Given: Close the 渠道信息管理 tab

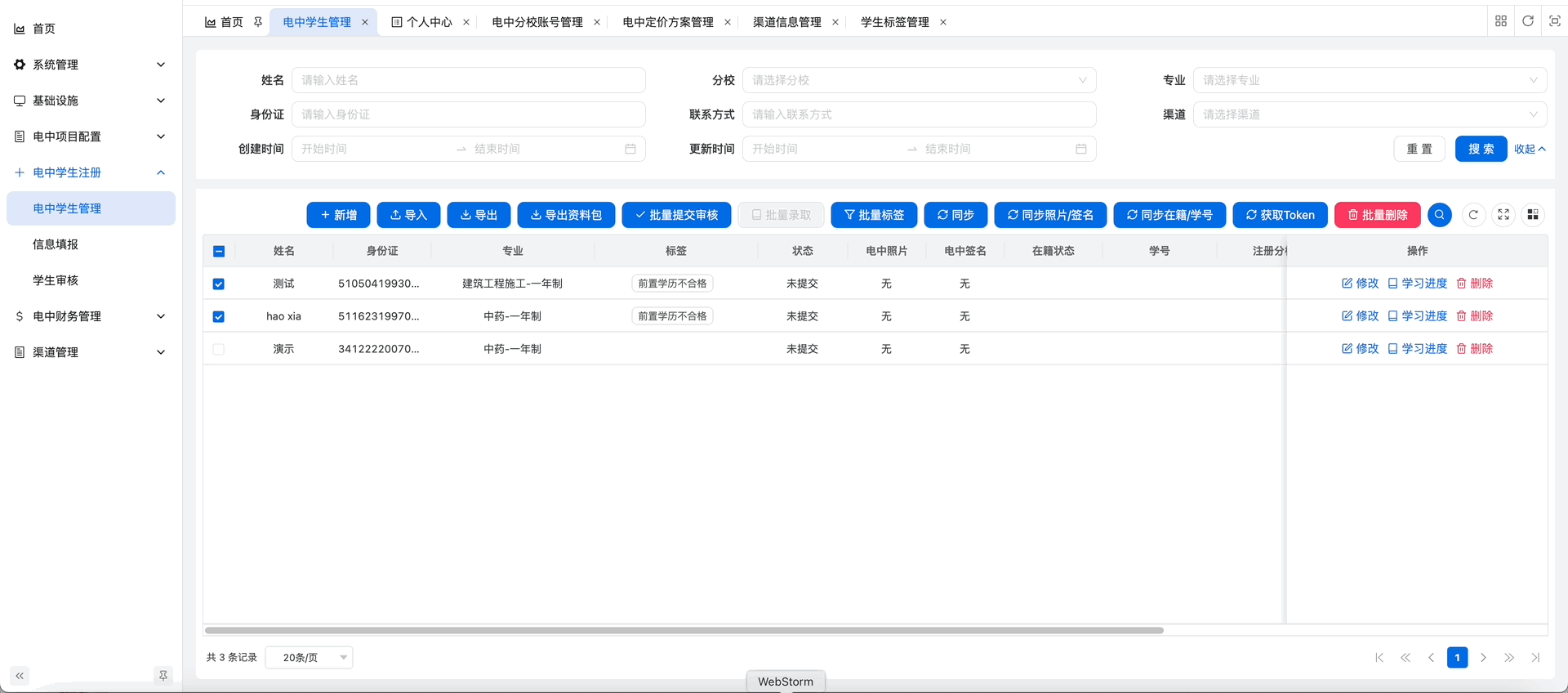Looking at the screenshot, I should (x=835, y=22).
